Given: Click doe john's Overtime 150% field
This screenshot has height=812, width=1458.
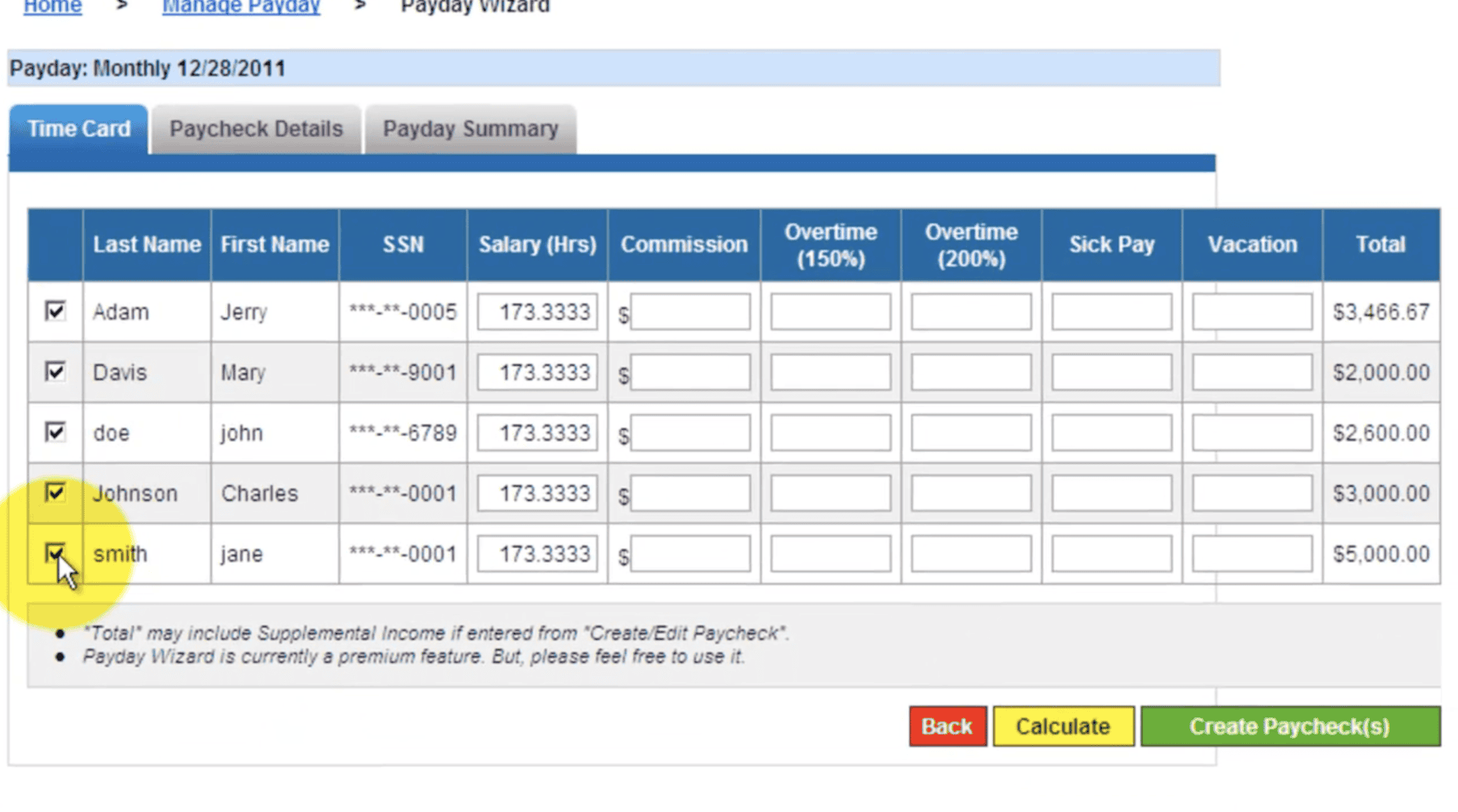Looking at the screenshot, I should pyautogui.click(x=830, y=432).
